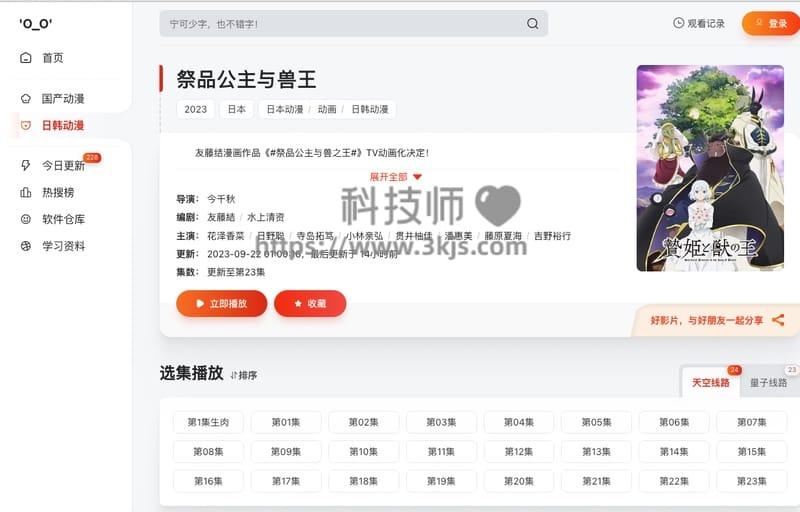Click the lightning icon beside 今日更新
Viewport: 800px width, 512px height.
click(26, 165)
